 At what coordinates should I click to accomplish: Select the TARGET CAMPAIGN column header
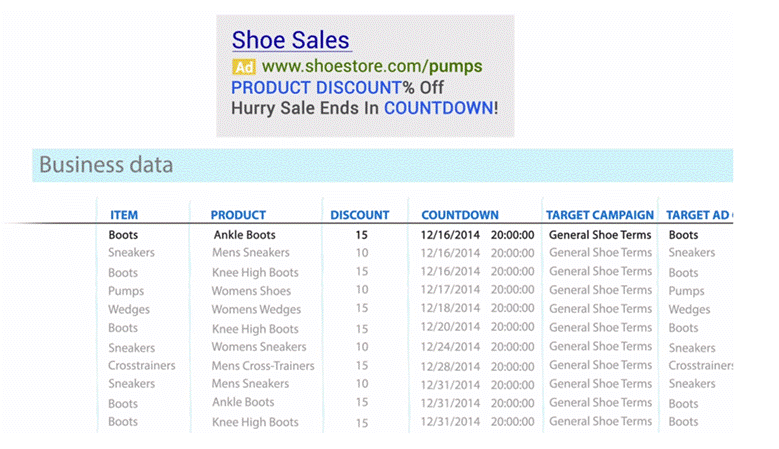point(600,215)
